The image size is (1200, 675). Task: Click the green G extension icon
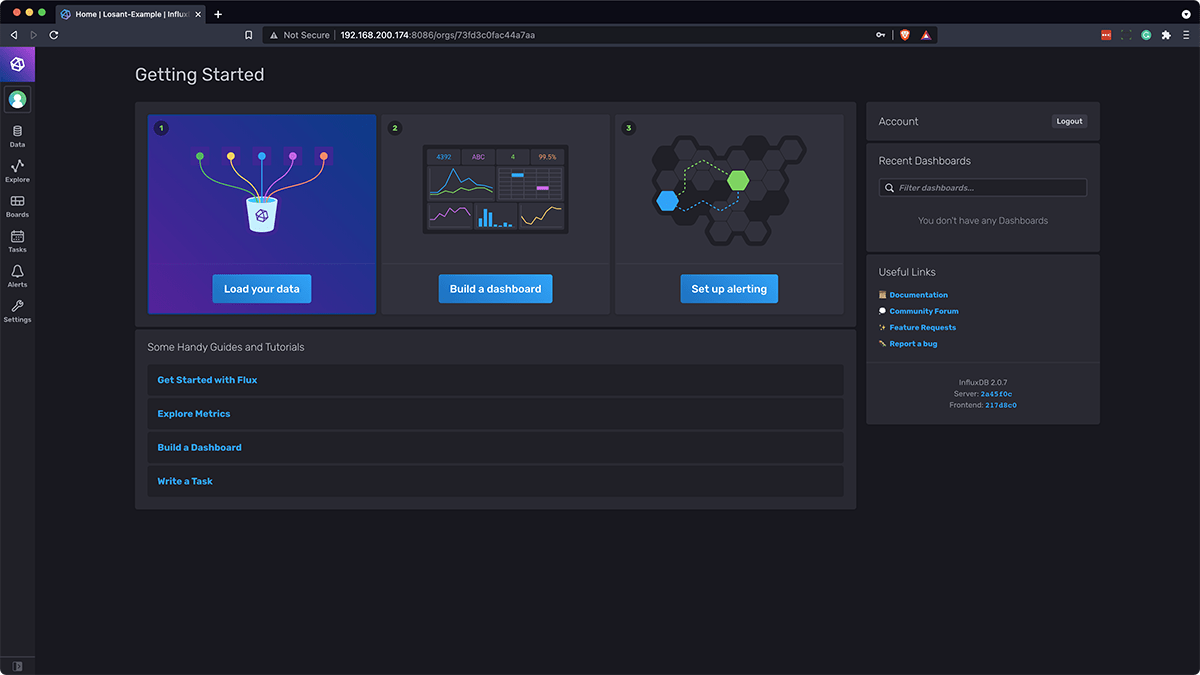[x=1146, y=35]
